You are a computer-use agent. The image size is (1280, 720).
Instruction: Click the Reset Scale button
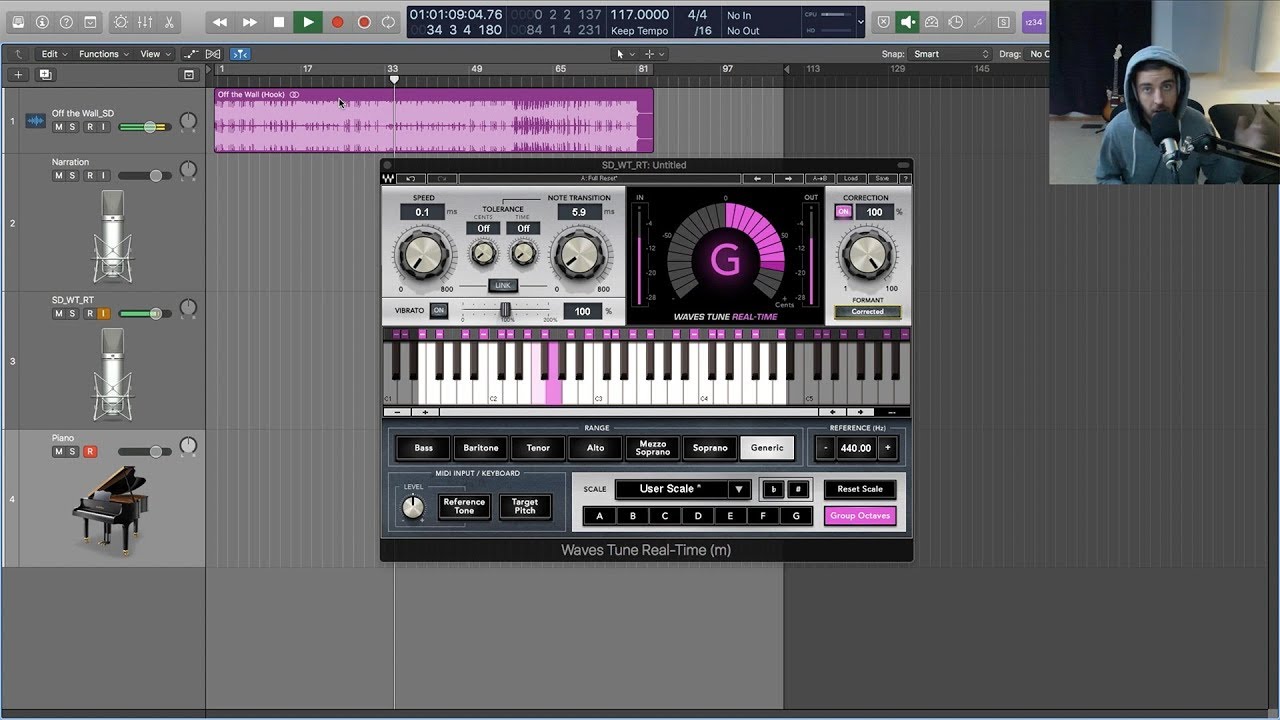pos(860,489)
